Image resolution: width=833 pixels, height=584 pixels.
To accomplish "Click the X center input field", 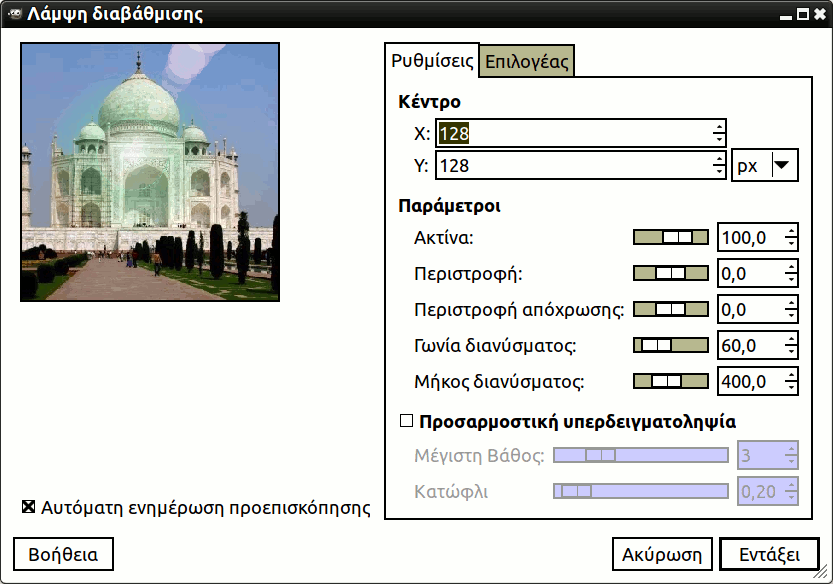I will click(573, 133).
